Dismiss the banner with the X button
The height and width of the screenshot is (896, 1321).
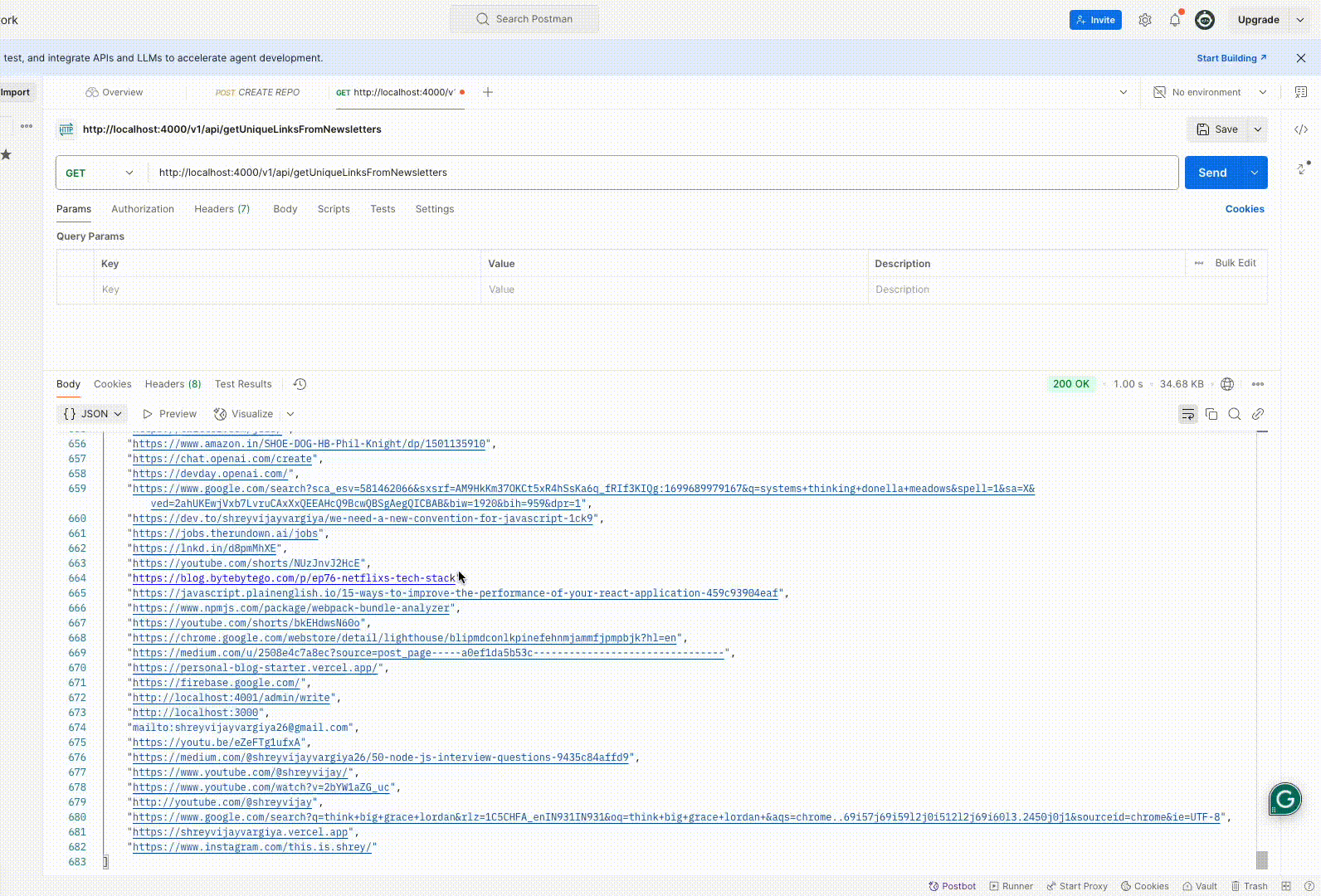[x=1301, y=58]
